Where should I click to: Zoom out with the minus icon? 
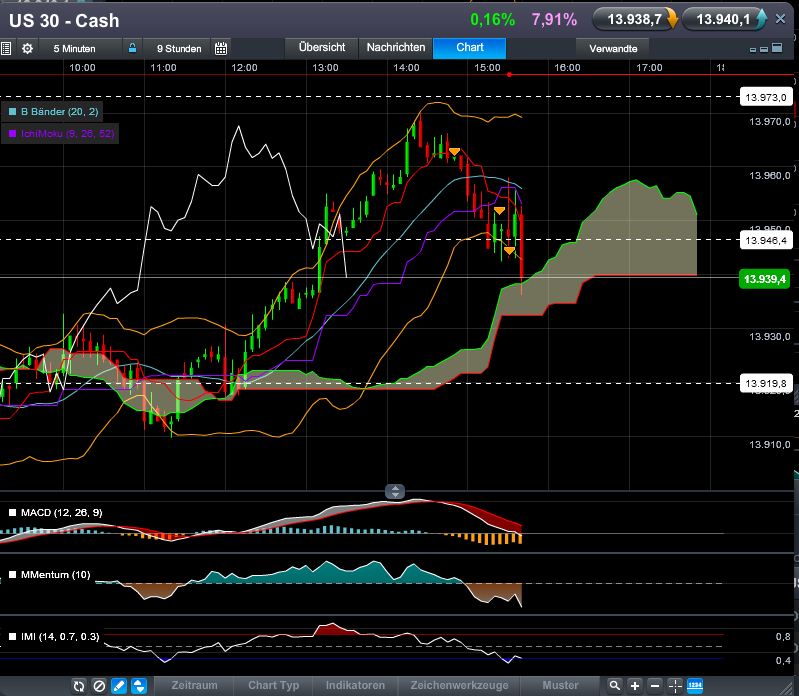tap(655, 686)
